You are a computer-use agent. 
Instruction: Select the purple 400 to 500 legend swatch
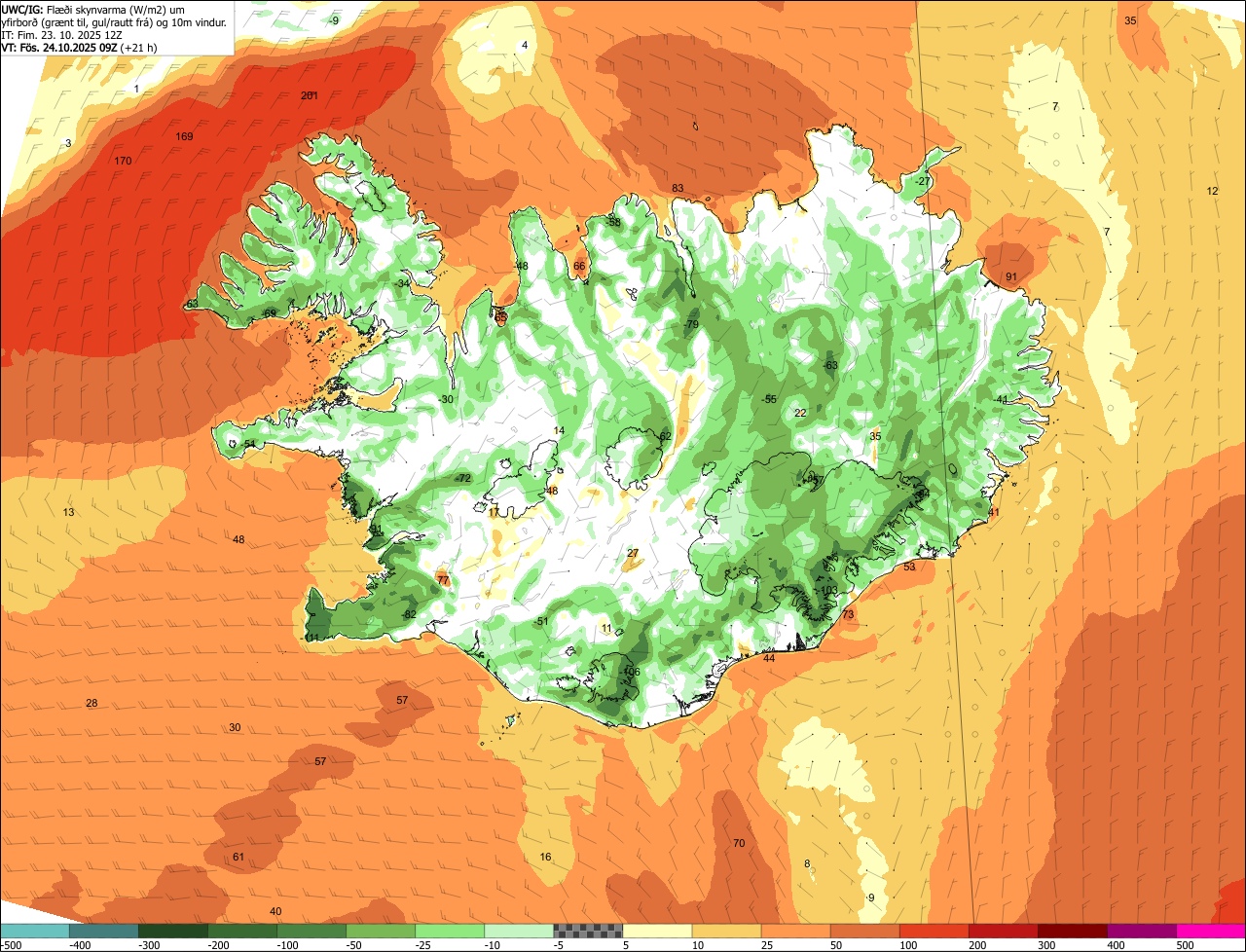pyautogui.click(x=1142, y=931)
